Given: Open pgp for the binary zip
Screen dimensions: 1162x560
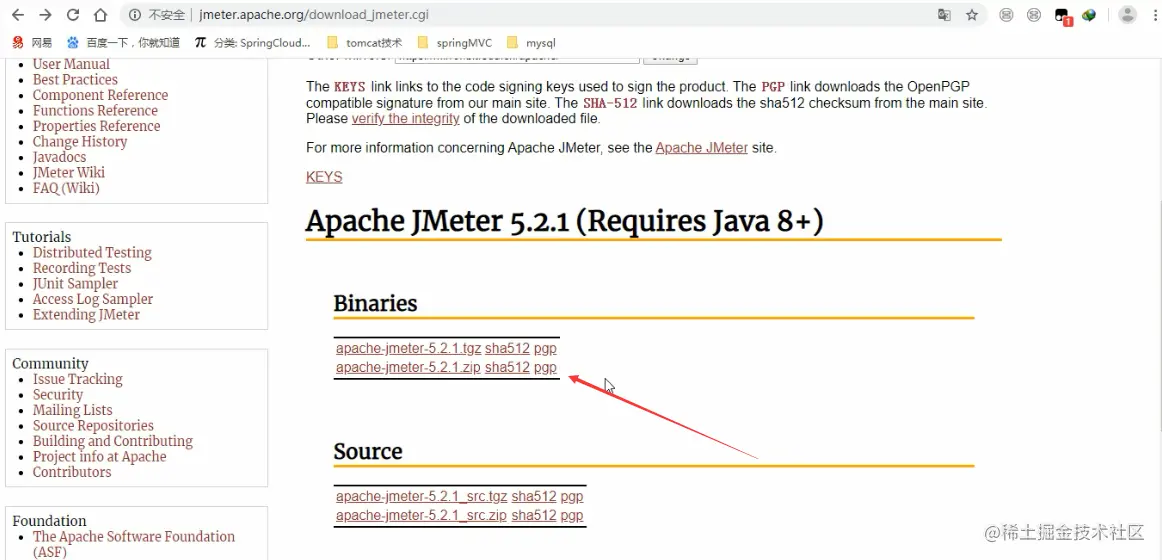Looking at the screenshot, I should (545, 367).
